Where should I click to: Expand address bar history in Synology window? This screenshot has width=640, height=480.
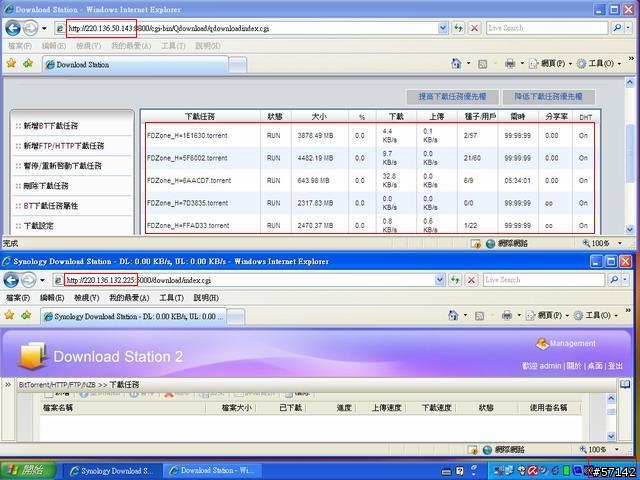[440, 280]
